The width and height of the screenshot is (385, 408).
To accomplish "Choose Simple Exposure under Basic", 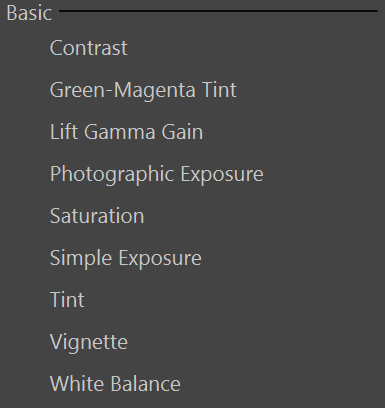I will [125, 258].
